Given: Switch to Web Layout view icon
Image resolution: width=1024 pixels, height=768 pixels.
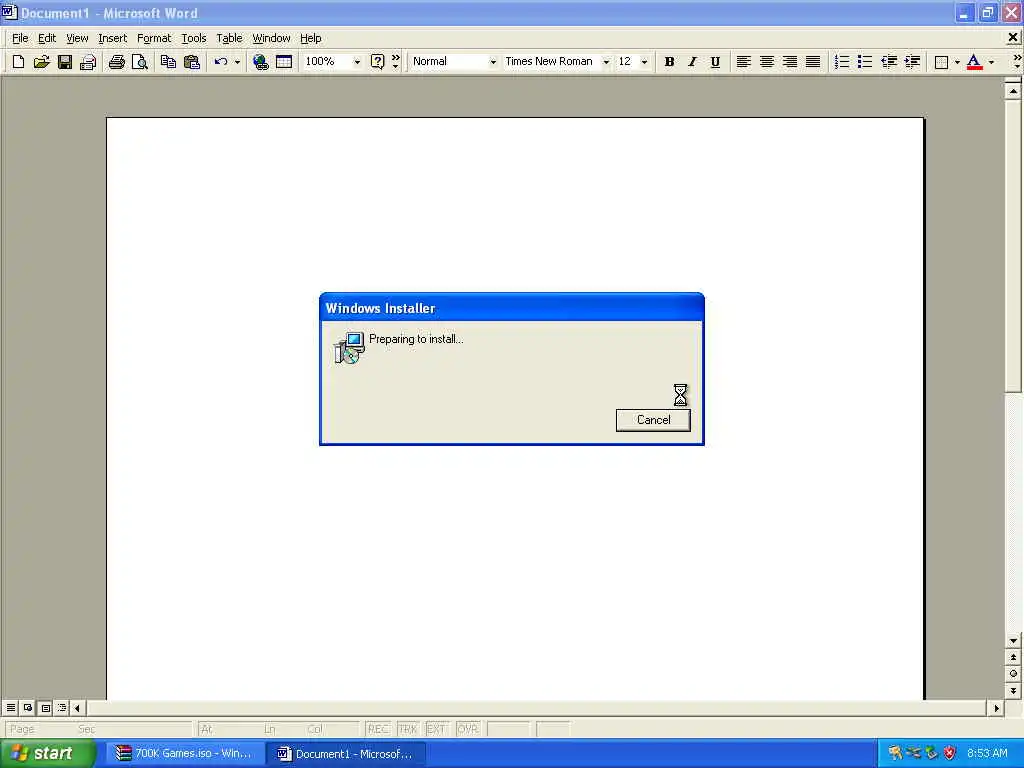Looking at the screenshot, I should (28, 707).
